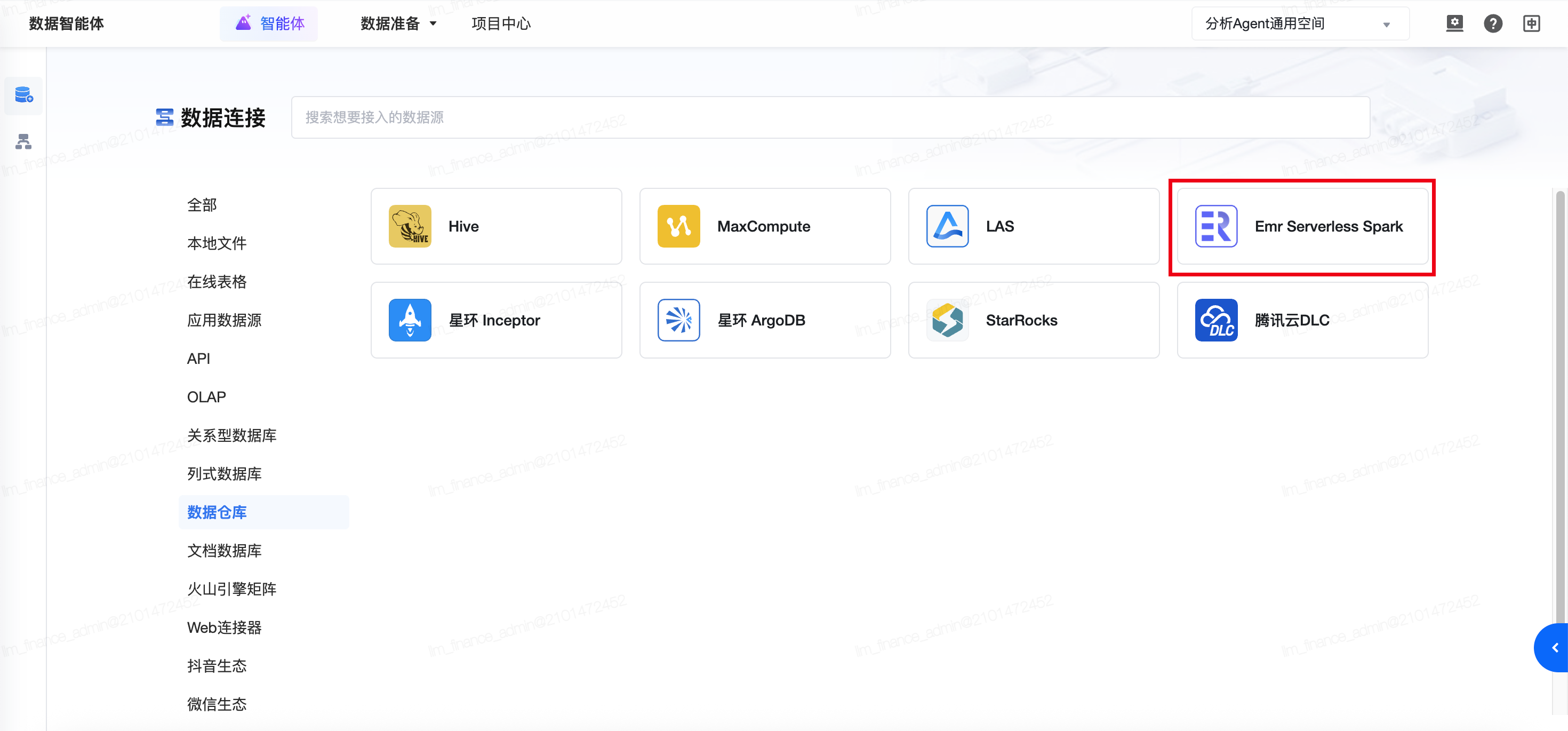1568x731 pixels.
Task: Select the 全部 category
Action: click(202, 205)
